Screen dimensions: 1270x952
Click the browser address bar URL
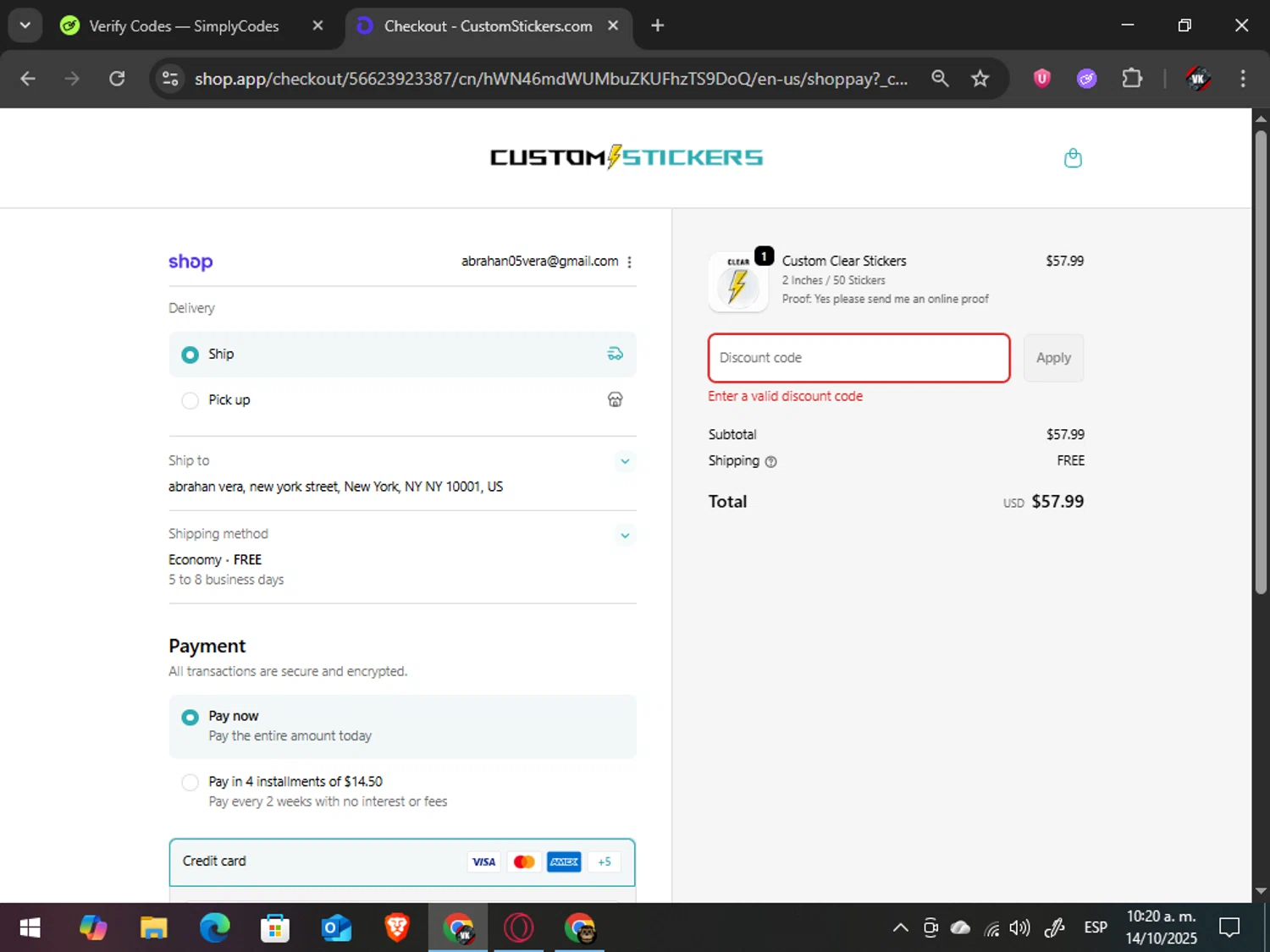[x=551, y=79]
